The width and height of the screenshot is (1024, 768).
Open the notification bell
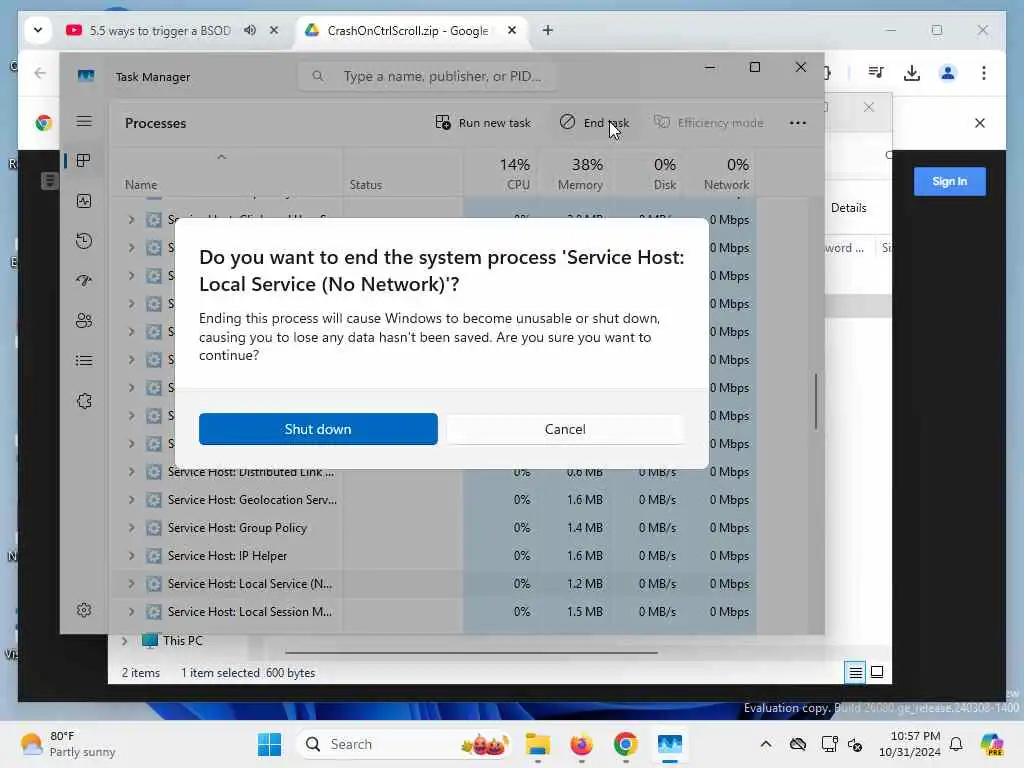pyautogui.click(x=956, y=744)
